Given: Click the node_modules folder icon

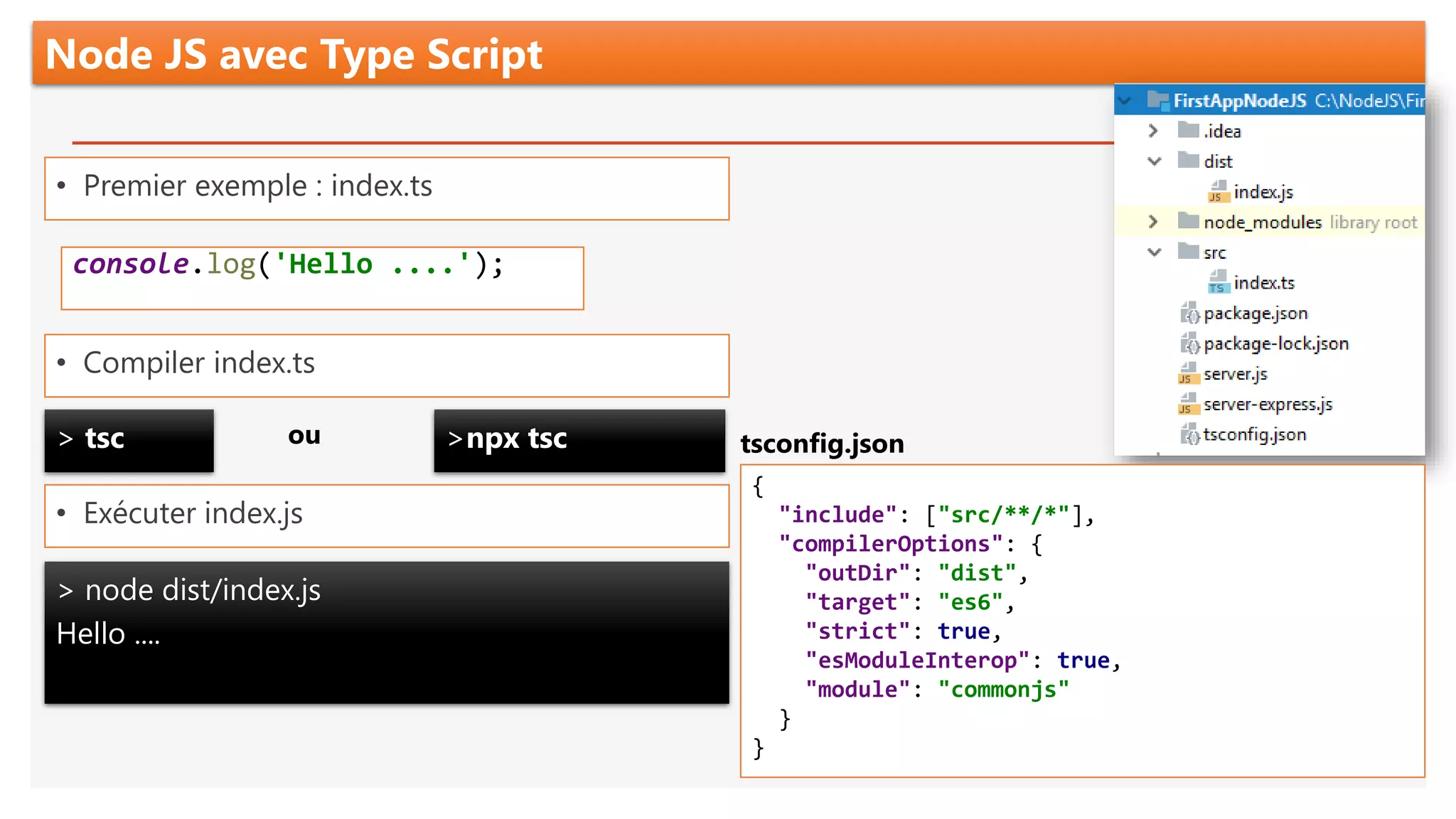Looking at the screenshot, I should 1188,220.
